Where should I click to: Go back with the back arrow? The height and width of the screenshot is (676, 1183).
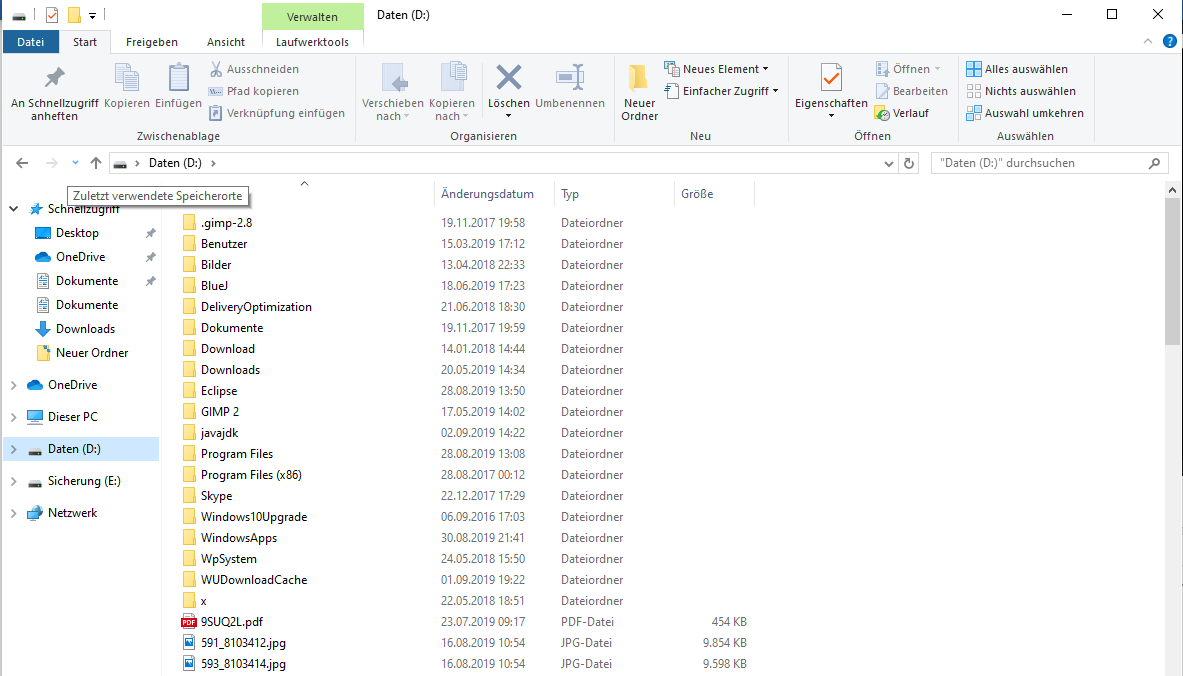click(x=22, y=163)
